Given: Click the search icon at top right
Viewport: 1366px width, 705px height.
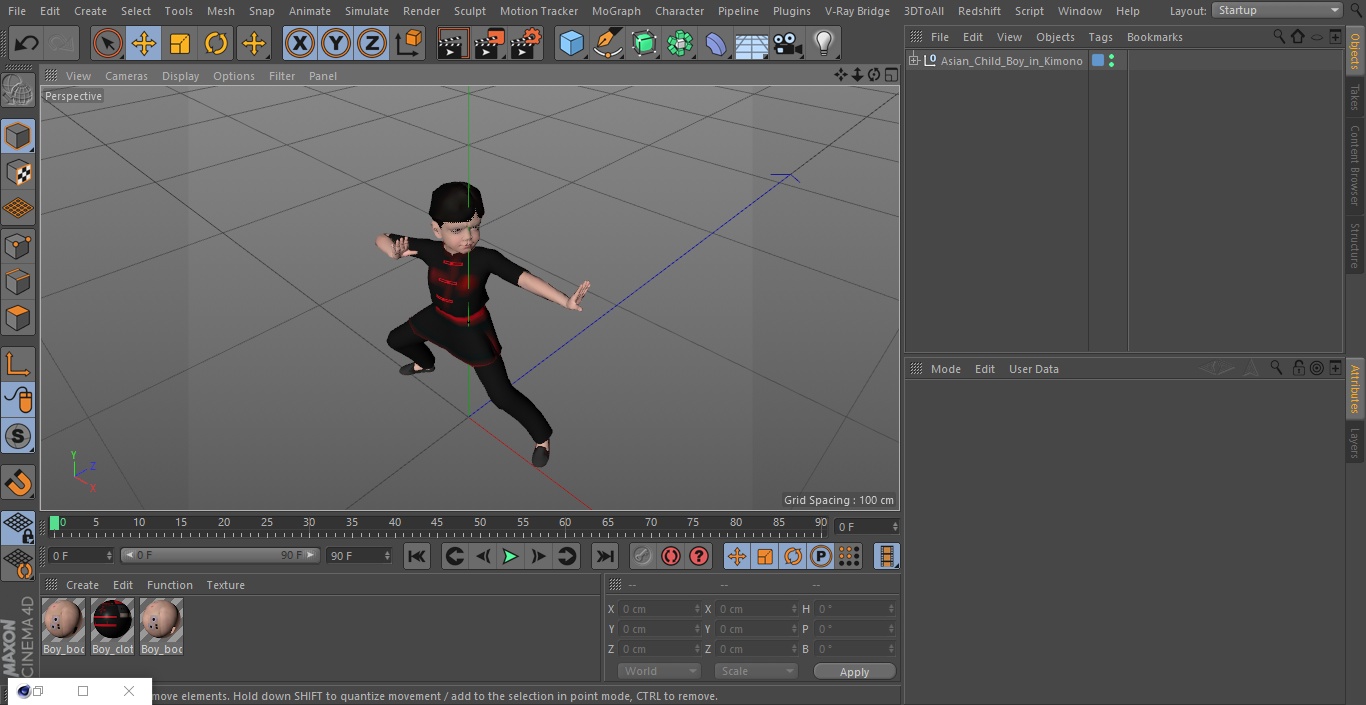Looking at the screenshot, I should pos(1355,10).
